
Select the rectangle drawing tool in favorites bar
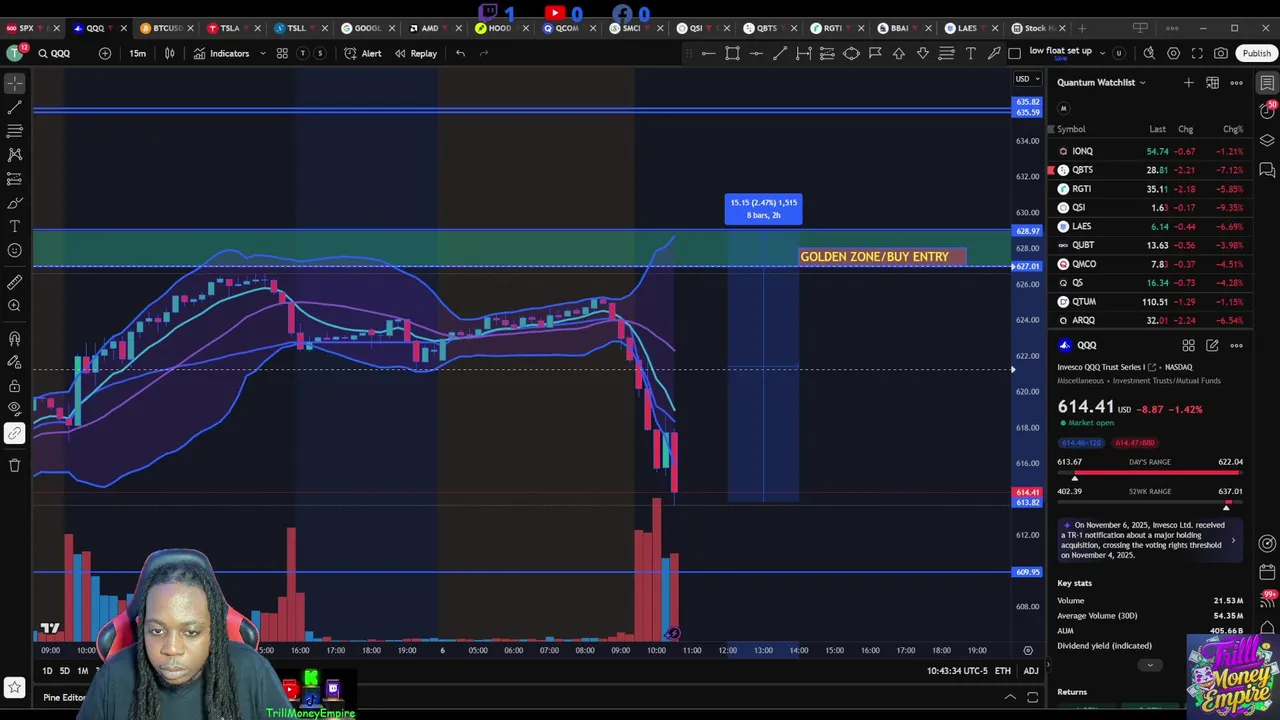click(x=732, y=53)
